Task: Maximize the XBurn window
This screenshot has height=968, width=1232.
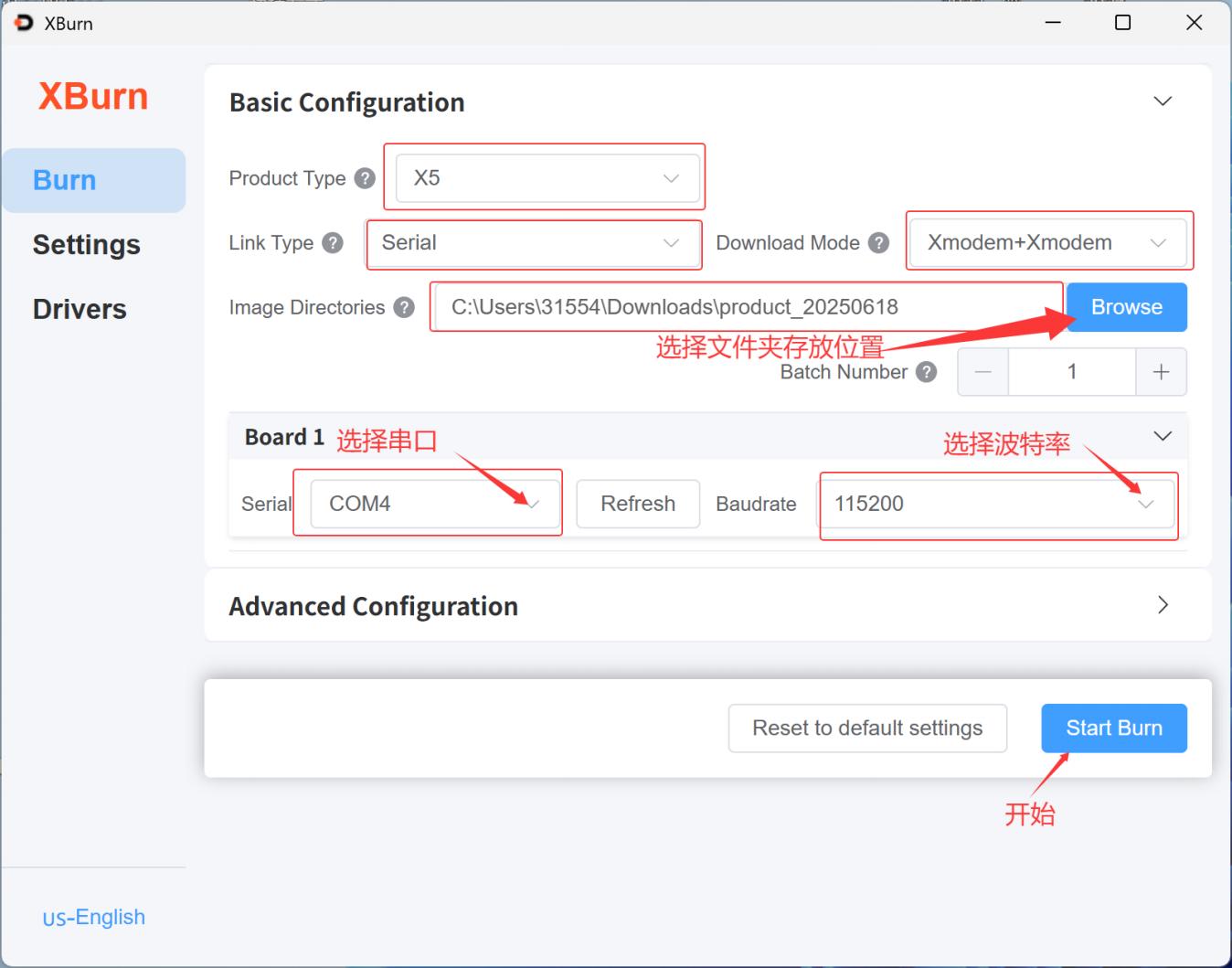Action: tap(1123, 23)
